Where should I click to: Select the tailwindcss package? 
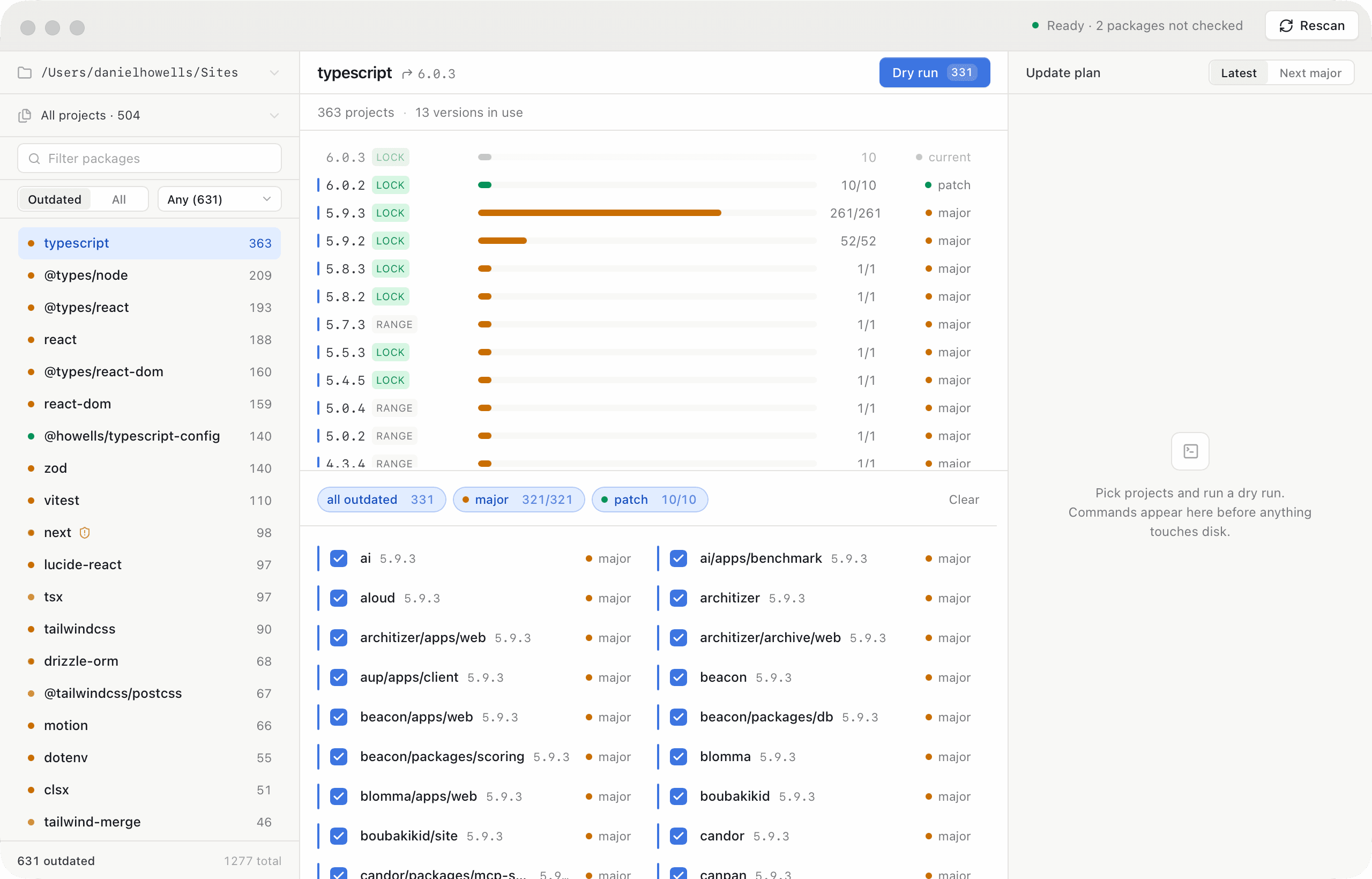(x=150, y=629)
